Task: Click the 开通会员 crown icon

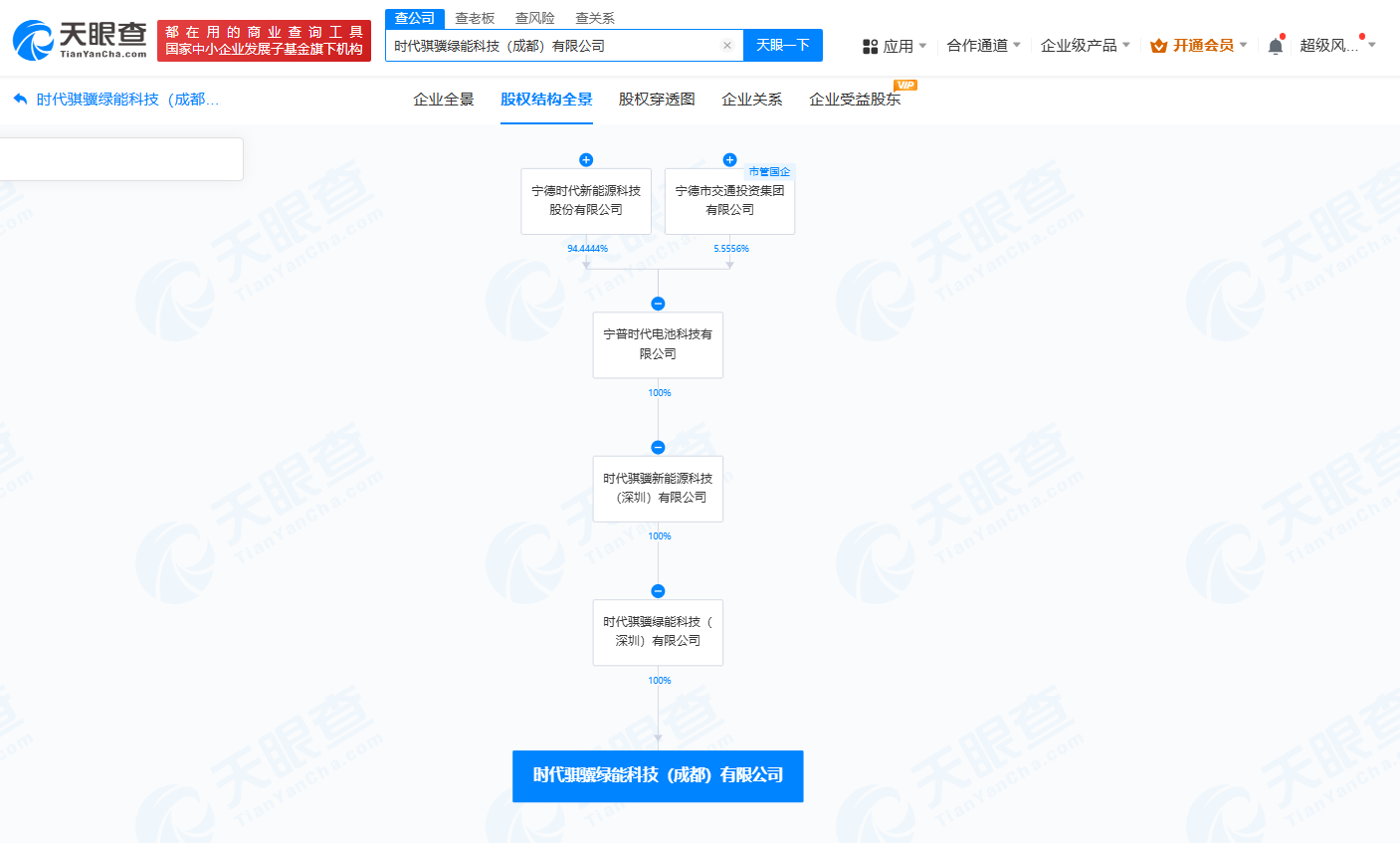Action: point(1159,46)
